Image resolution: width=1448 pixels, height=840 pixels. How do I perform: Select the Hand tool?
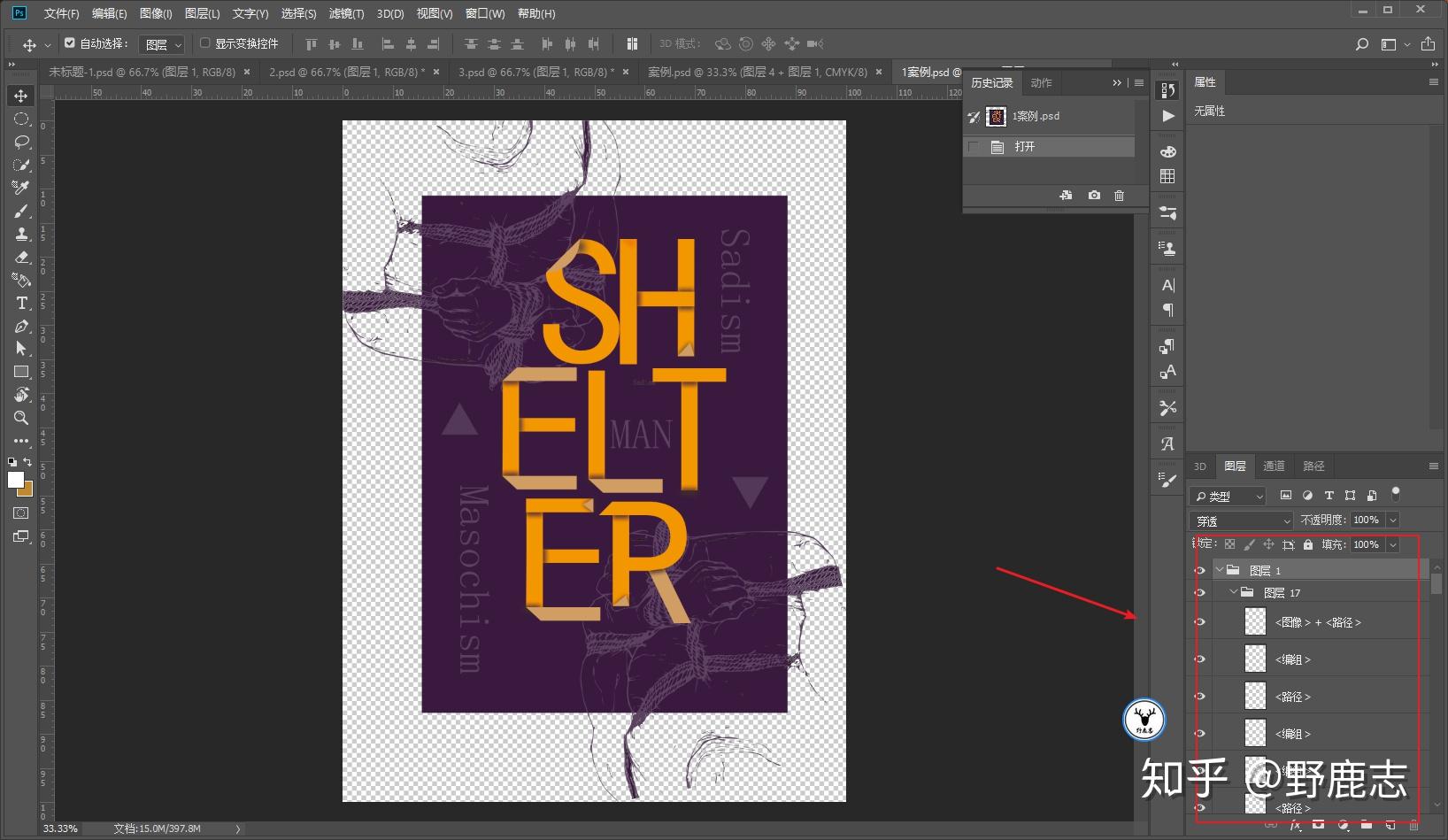pyautogui.click(x=21, y=395)
